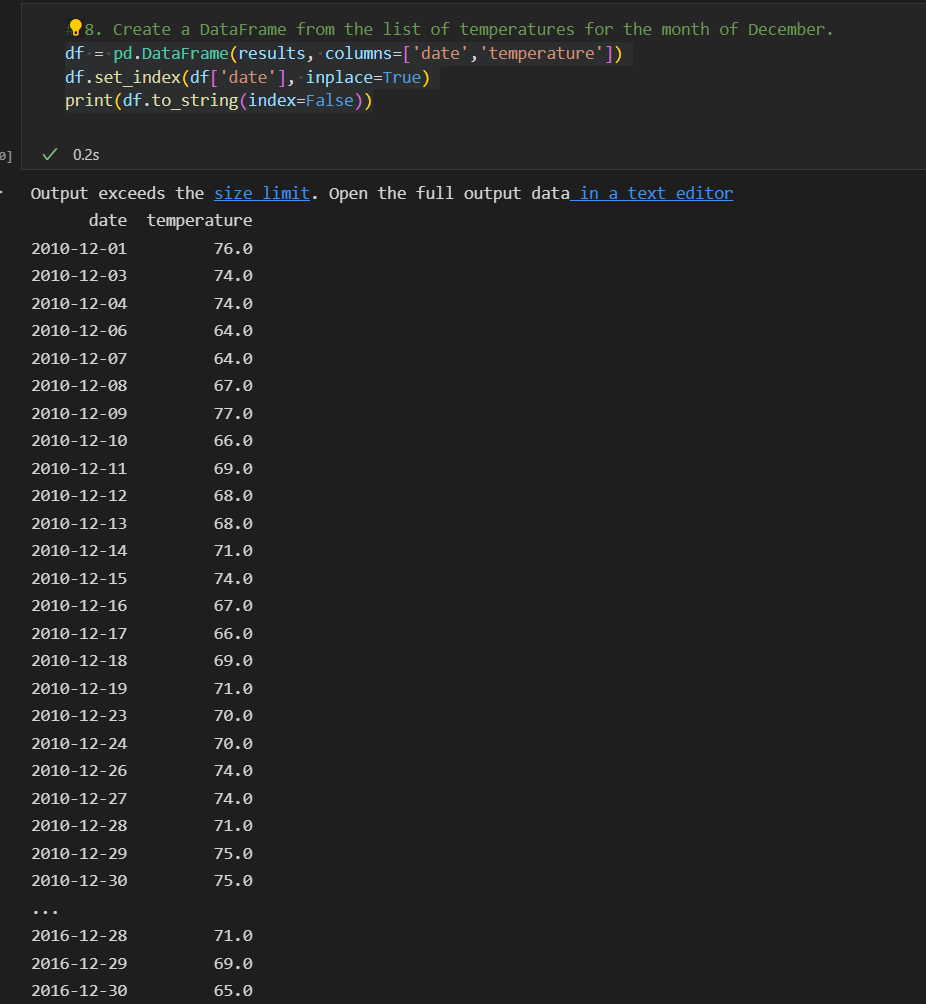This screenshot has width=926, height=1004.
Task: Click the green checkmark execution indicator
Action: pyautogui.click(x=49, y=154)
